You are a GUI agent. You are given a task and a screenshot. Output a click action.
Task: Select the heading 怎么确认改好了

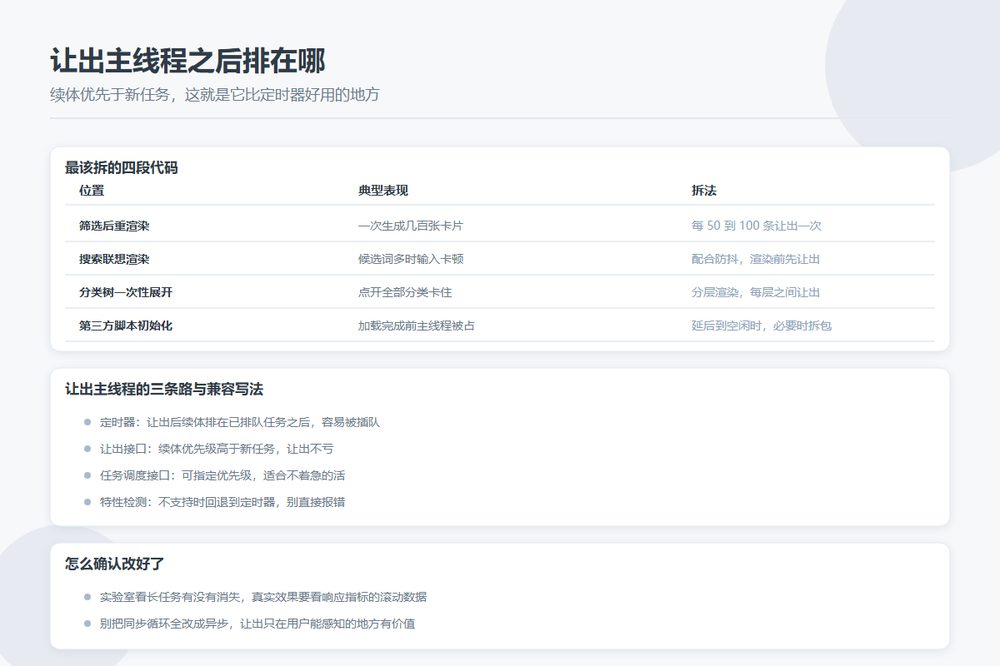click(x=115, y=563)
